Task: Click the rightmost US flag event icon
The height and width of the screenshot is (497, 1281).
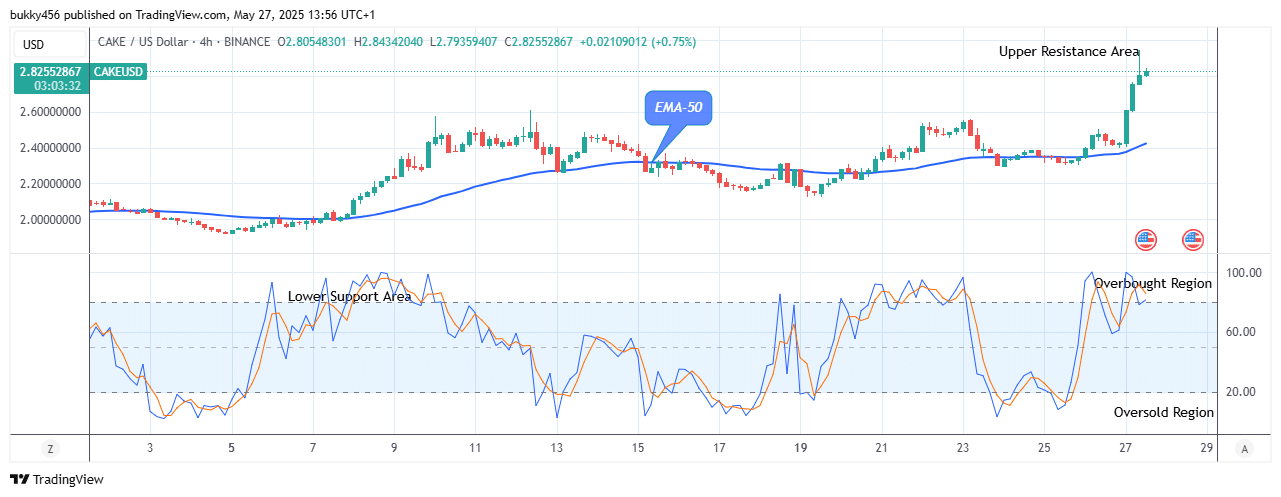Action: pos(1193,239)
